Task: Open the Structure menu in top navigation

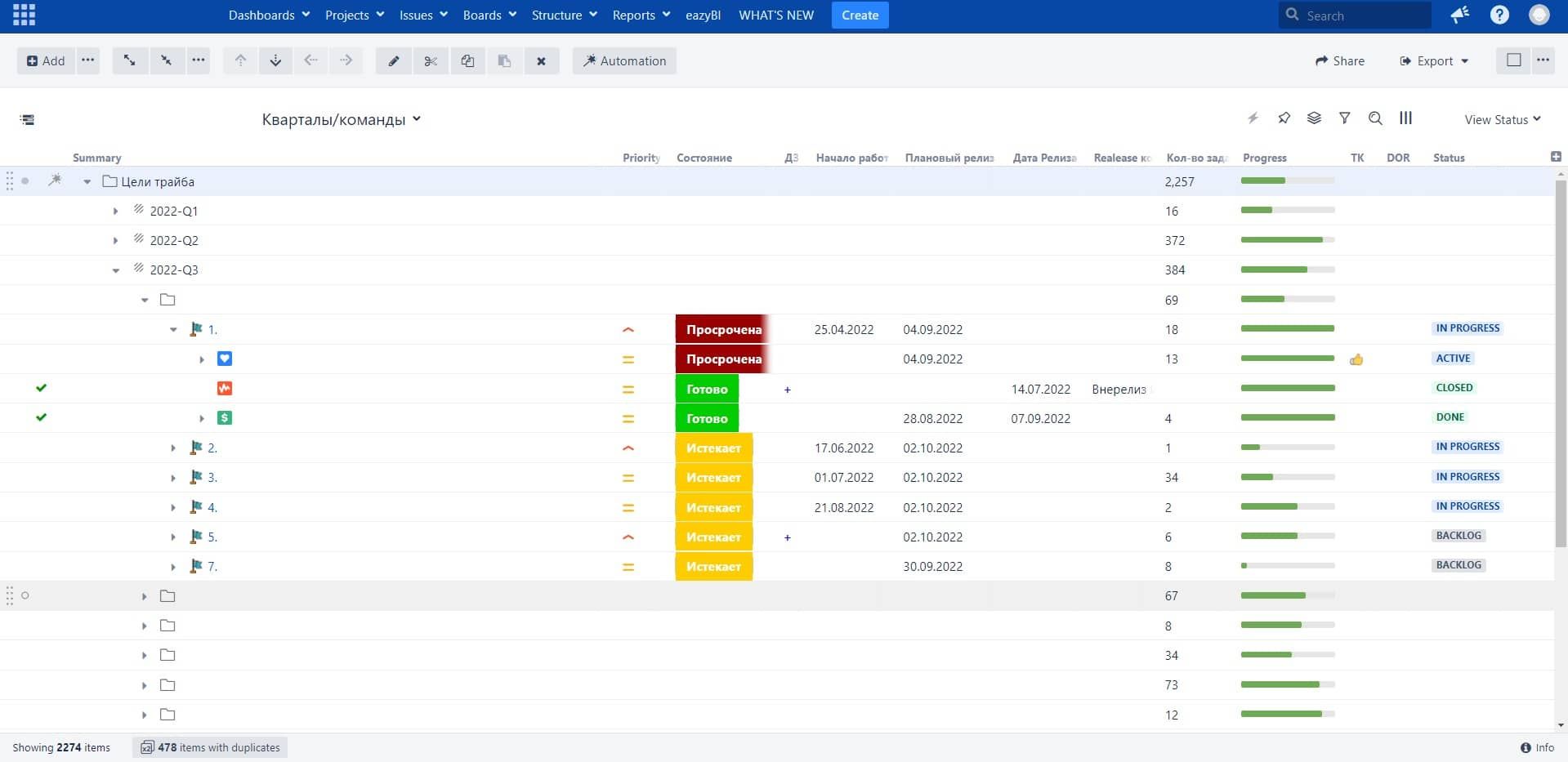Action: click(x=564, y=15)
